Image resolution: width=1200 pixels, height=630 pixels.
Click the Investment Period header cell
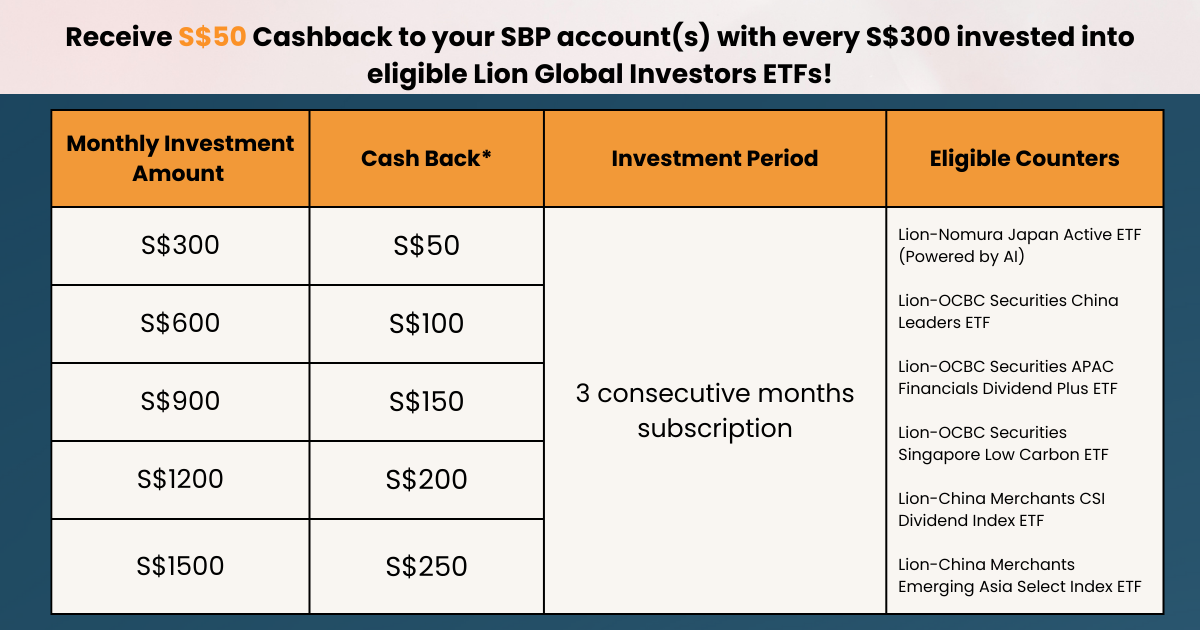[715, 158]
